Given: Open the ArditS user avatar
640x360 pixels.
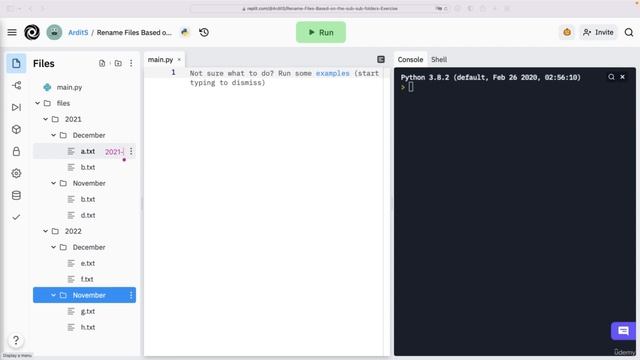Looking at the screenshot, I should point(54,32).
